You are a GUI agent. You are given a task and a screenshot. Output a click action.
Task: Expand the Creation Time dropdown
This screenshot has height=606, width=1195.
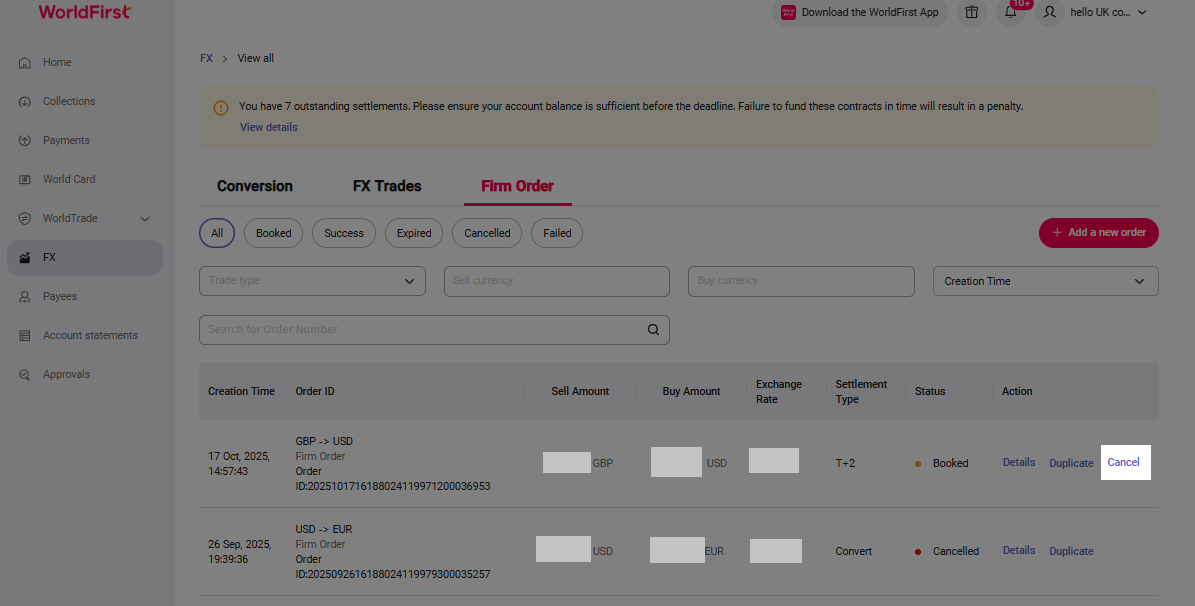click(x=1045, y=281)
